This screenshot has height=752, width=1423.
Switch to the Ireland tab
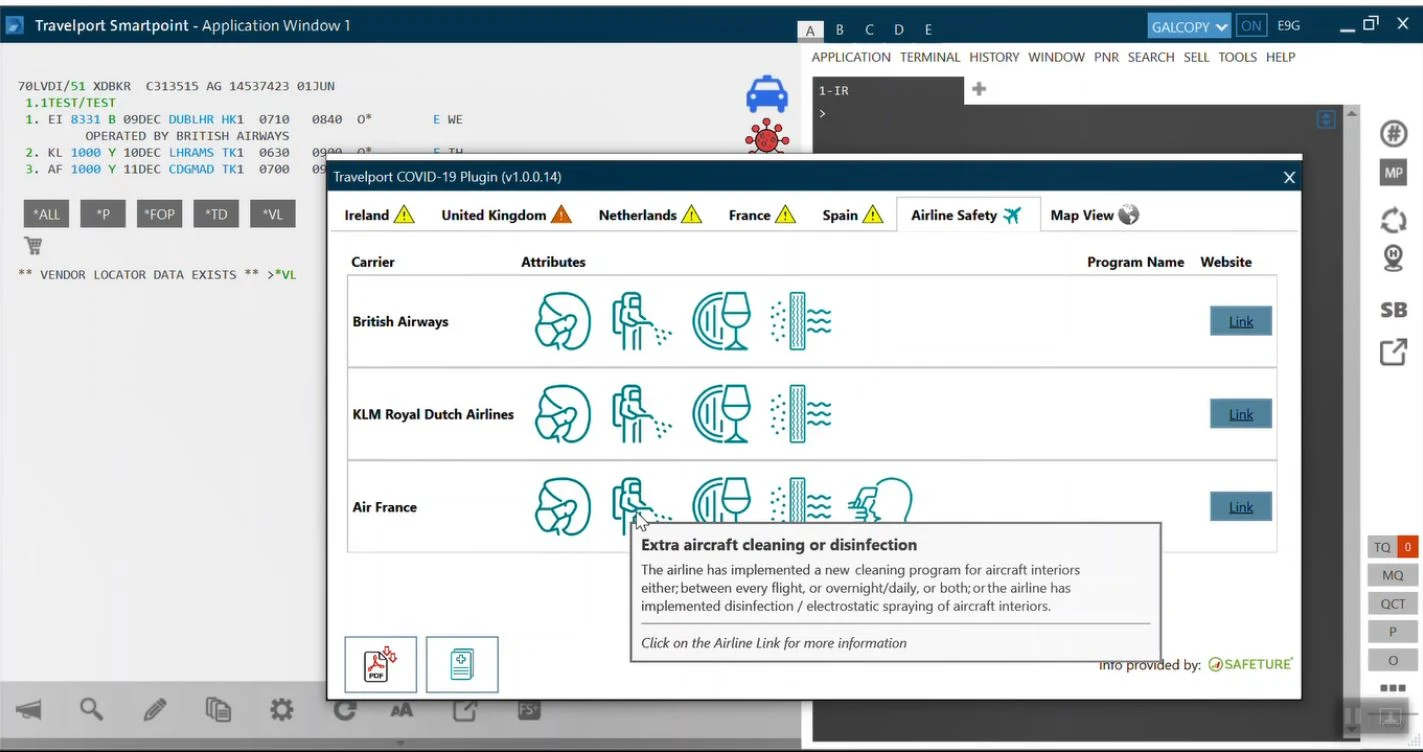379,215
